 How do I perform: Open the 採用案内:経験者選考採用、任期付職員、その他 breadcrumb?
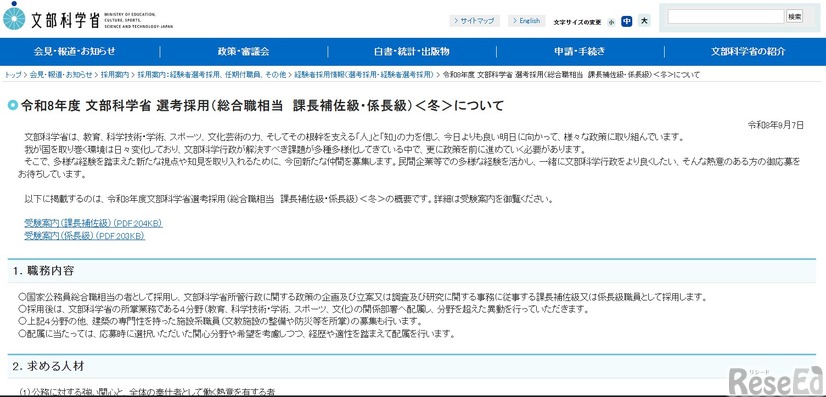tap(212, 75)
